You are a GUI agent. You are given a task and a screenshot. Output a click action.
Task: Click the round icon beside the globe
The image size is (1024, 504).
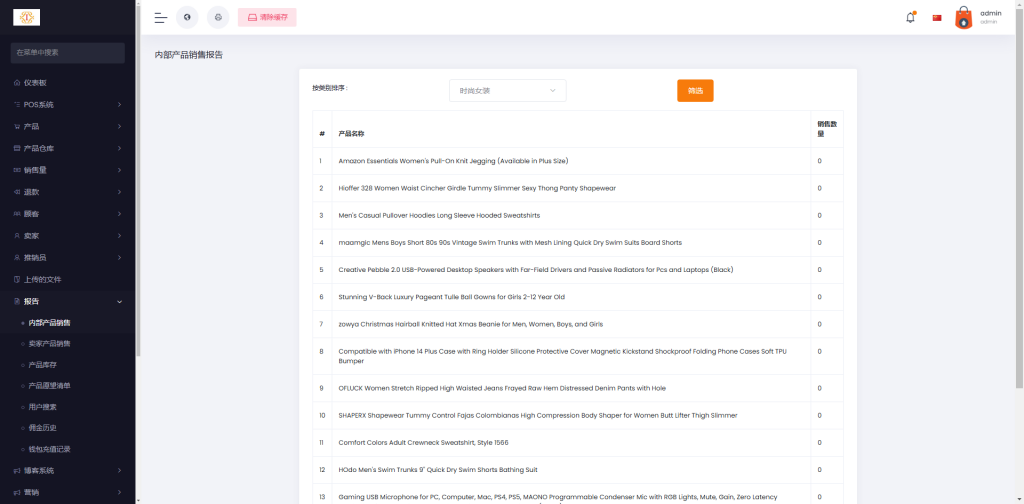[217, 17]
